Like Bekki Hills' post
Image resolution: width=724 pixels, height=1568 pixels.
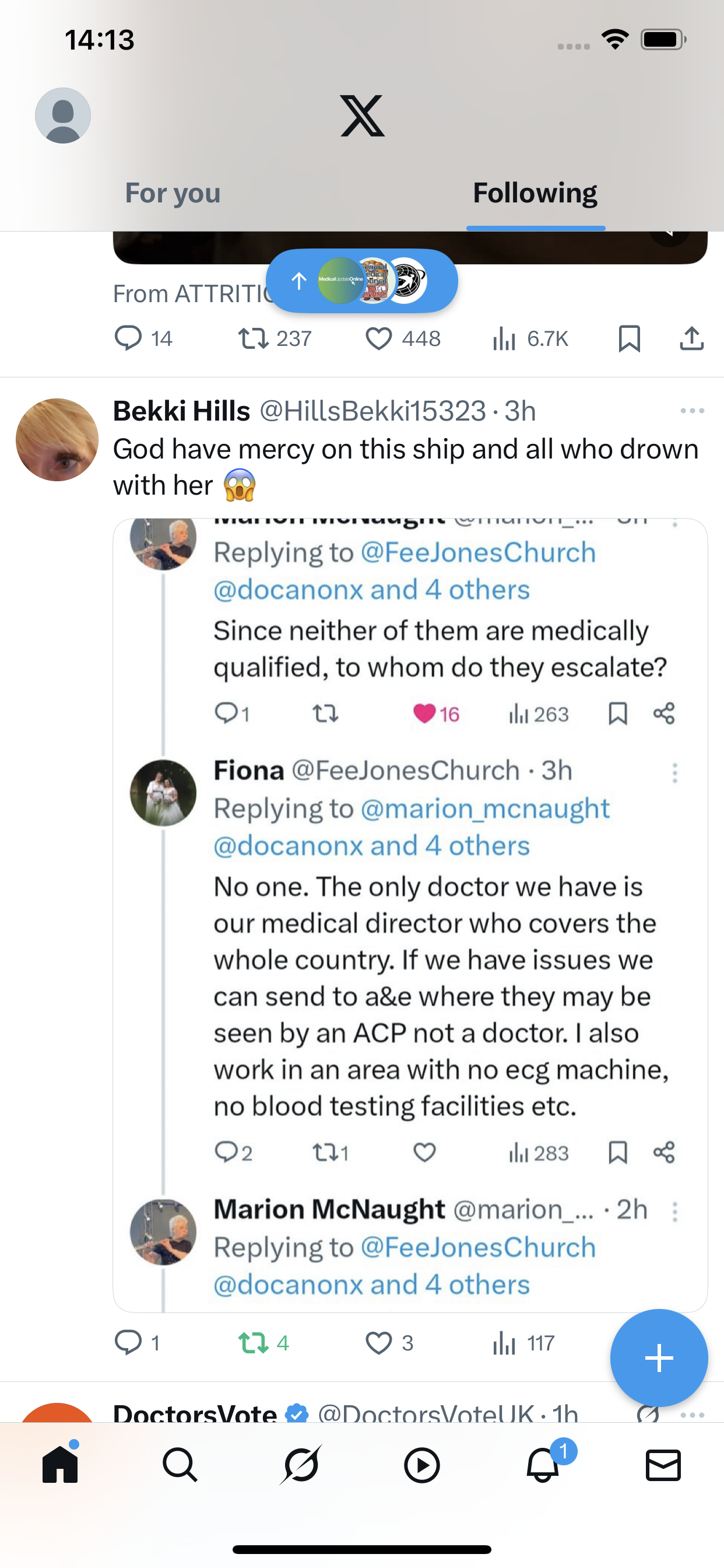pos(378,1342)
